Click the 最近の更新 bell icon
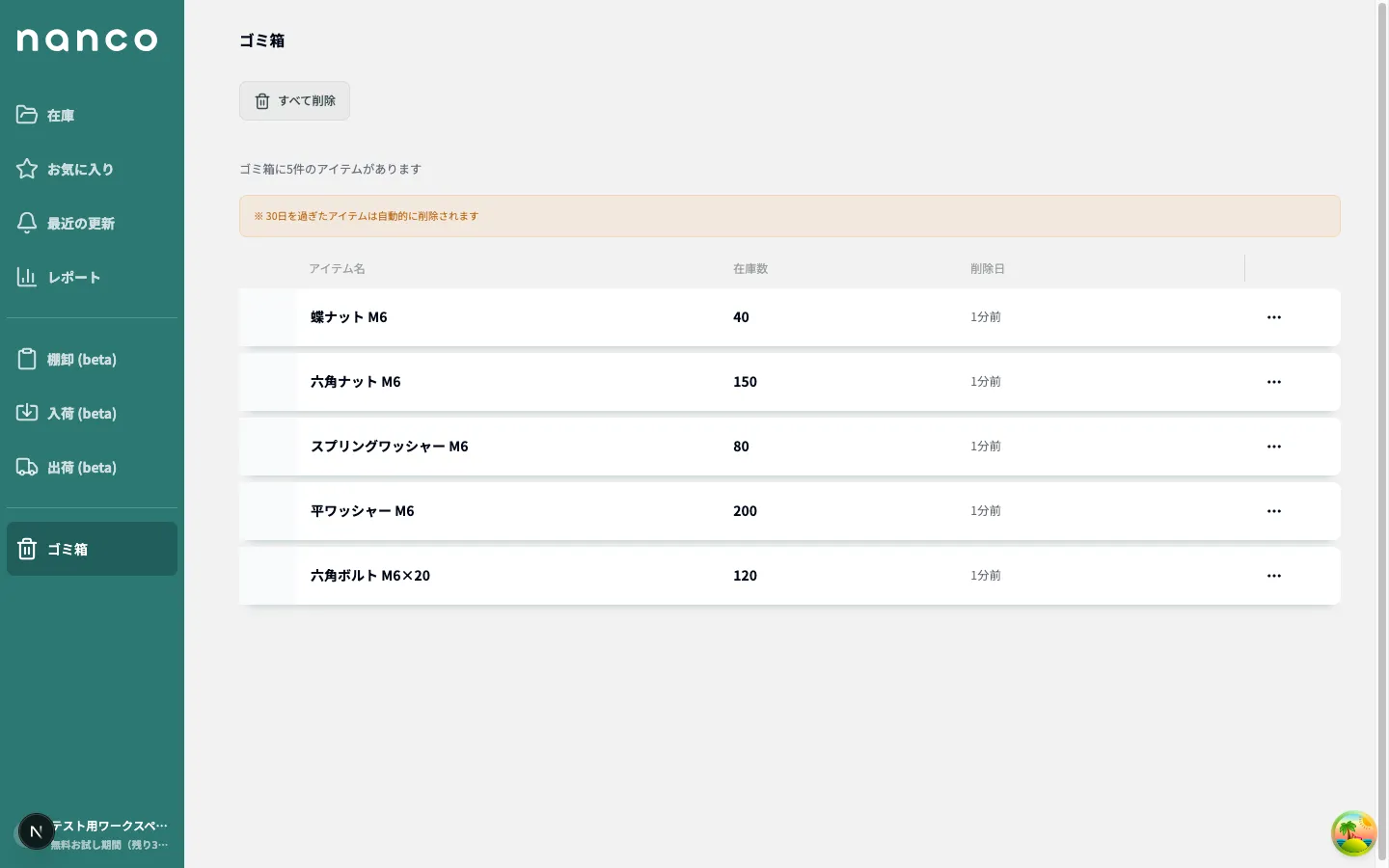The height and width of the screenshot is (868, 1389). click(x=27, y=223)
